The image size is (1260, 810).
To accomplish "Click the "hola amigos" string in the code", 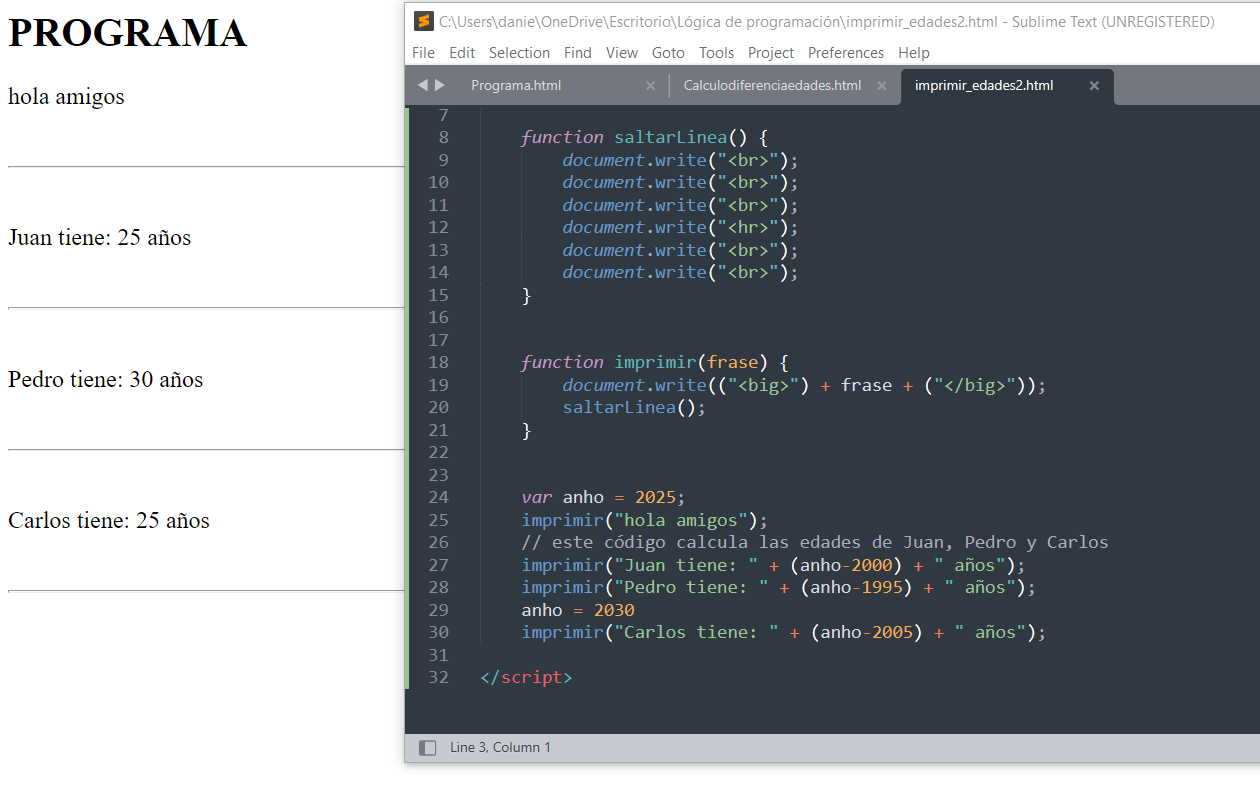I will click(x=681, y=520).
